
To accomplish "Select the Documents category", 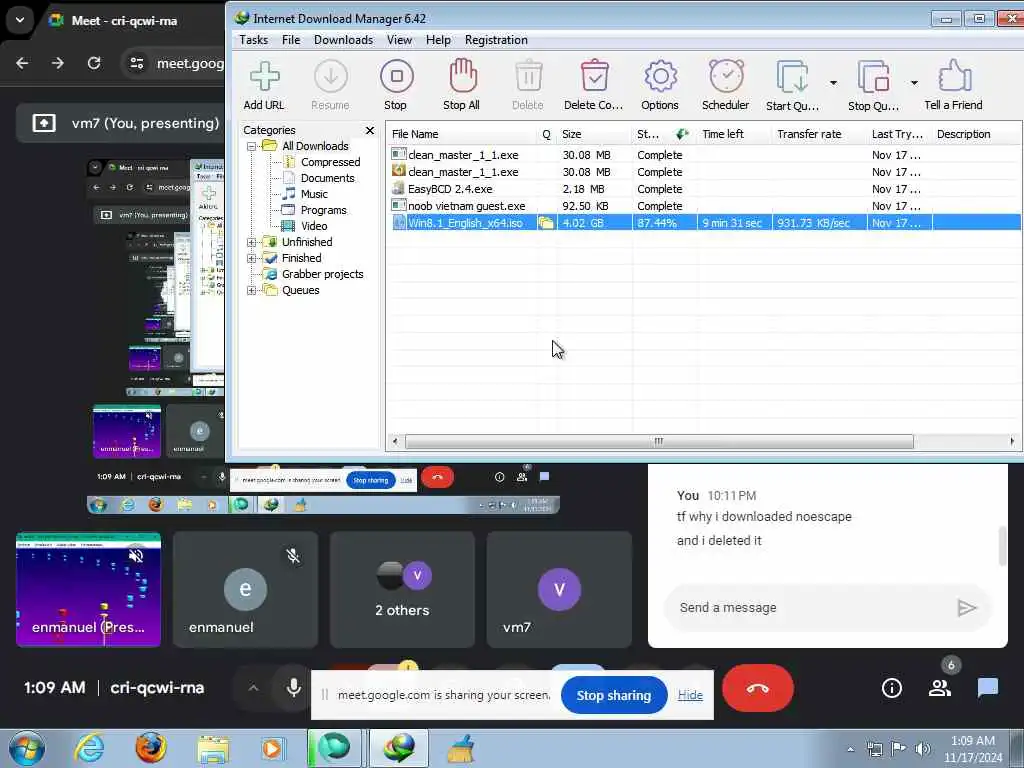I will coord(327,178).
